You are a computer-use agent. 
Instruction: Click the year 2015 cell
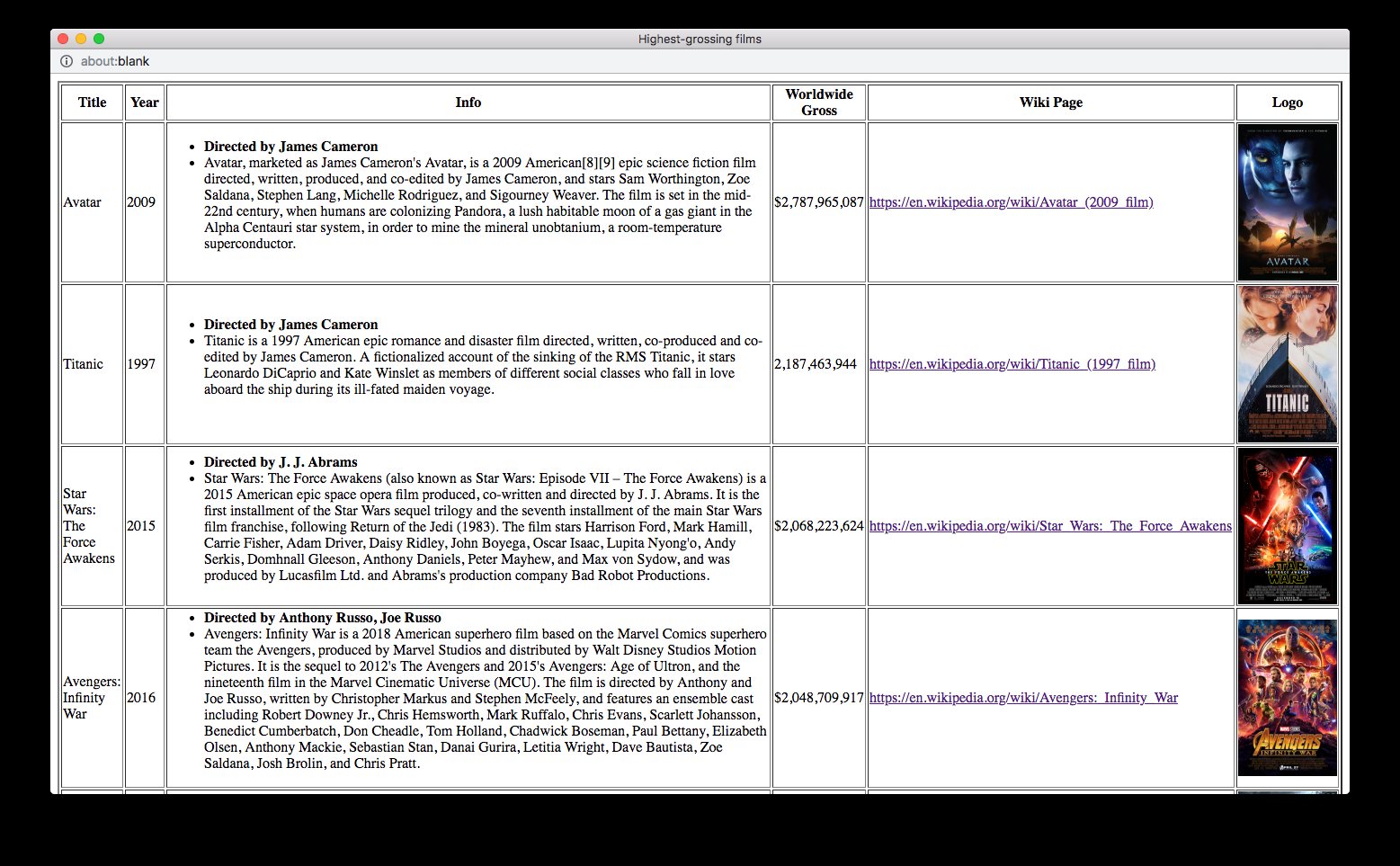click(145, 526)
